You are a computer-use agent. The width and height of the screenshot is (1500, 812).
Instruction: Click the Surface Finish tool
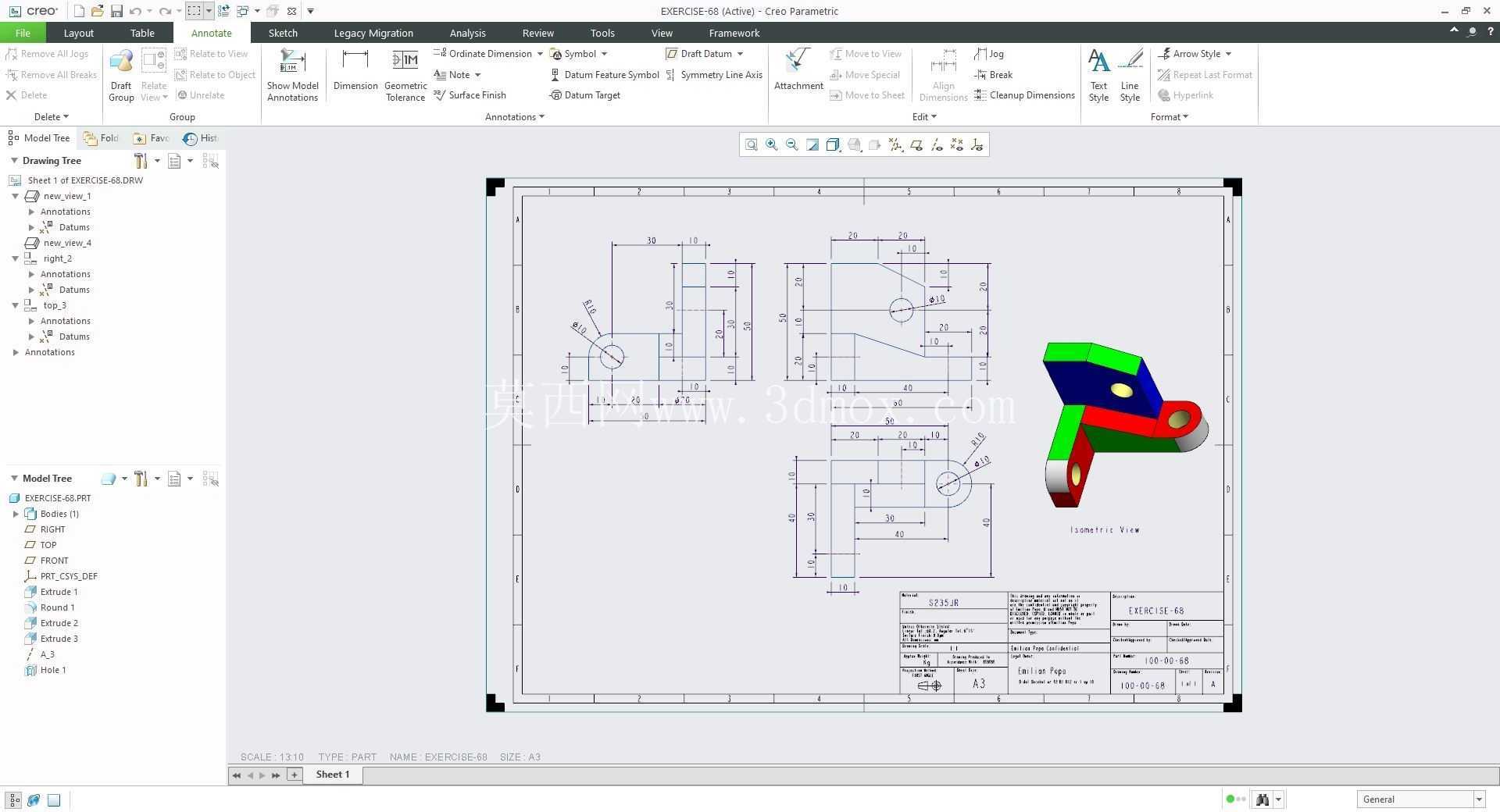click(x=470, y=95)
